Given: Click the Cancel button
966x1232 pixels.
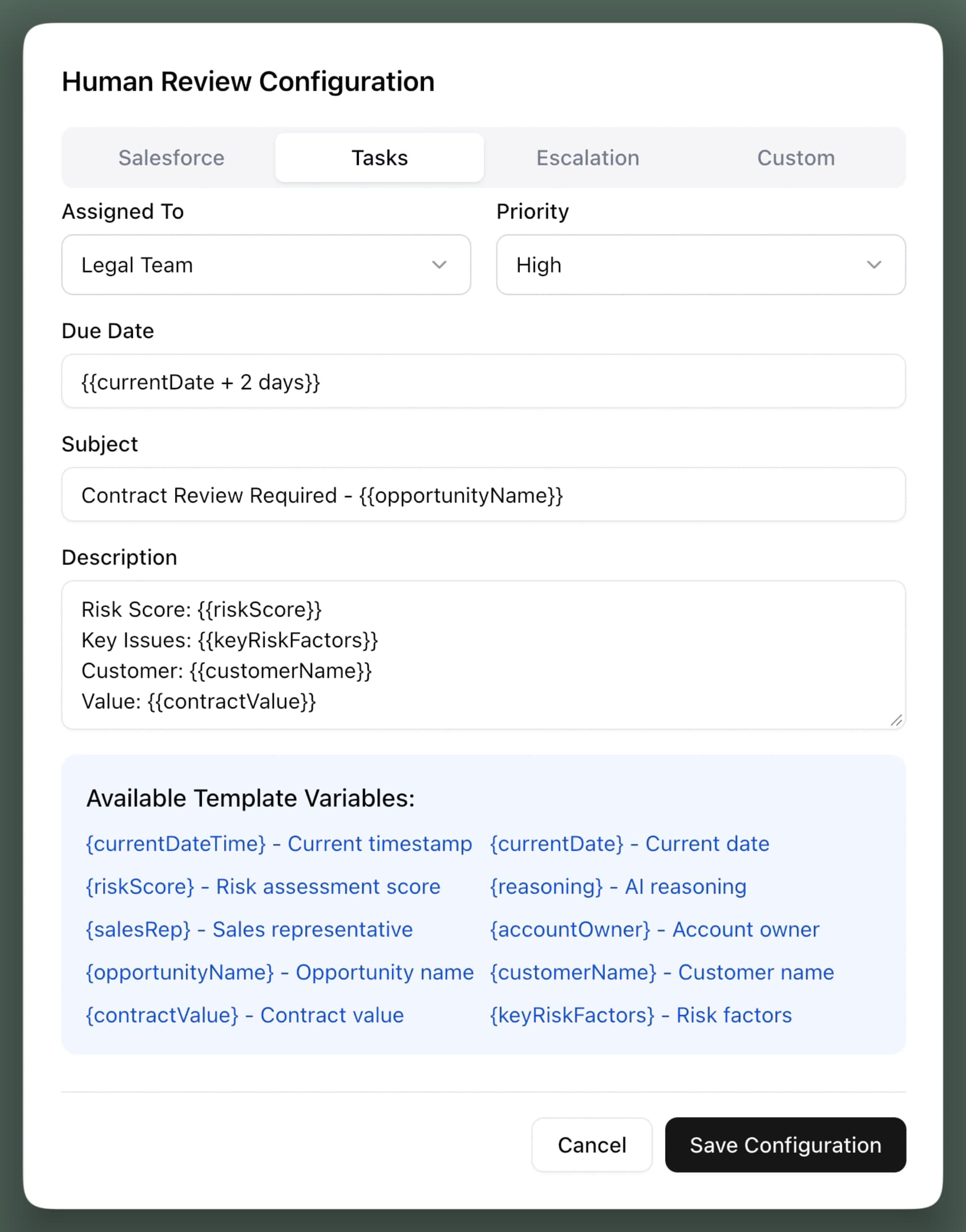Looking at the screenshot, I should coord(592,1145).
